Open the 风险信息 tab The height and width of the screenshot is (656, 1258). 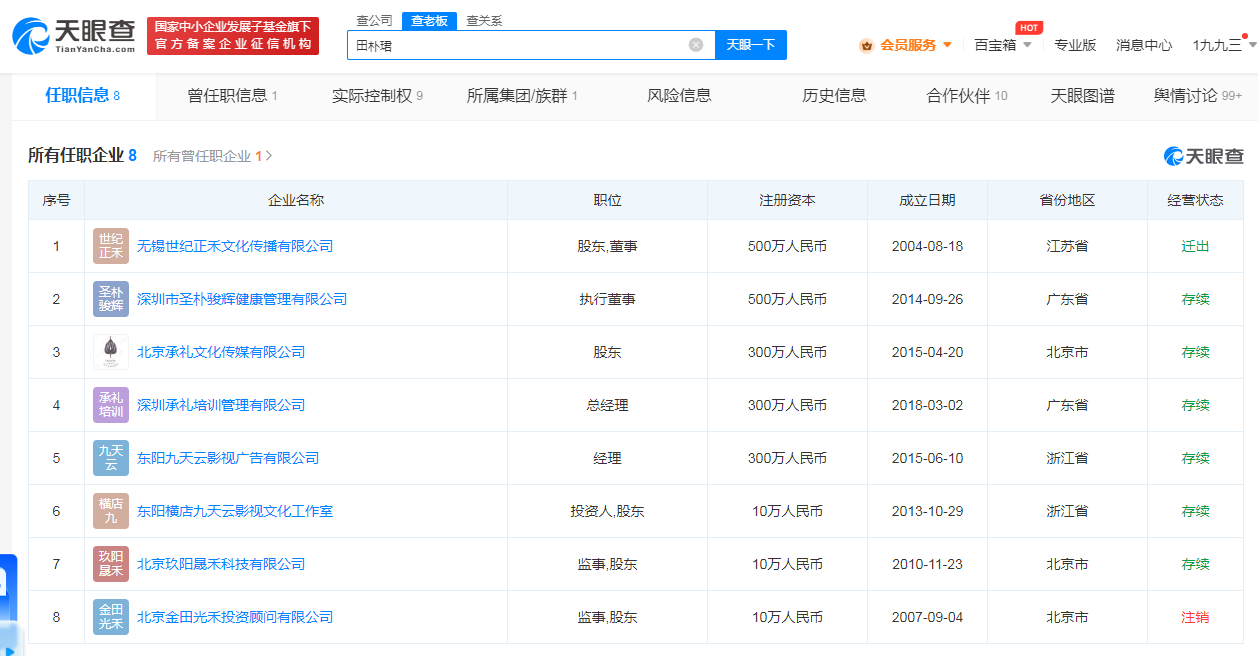[x=679, y=96]
